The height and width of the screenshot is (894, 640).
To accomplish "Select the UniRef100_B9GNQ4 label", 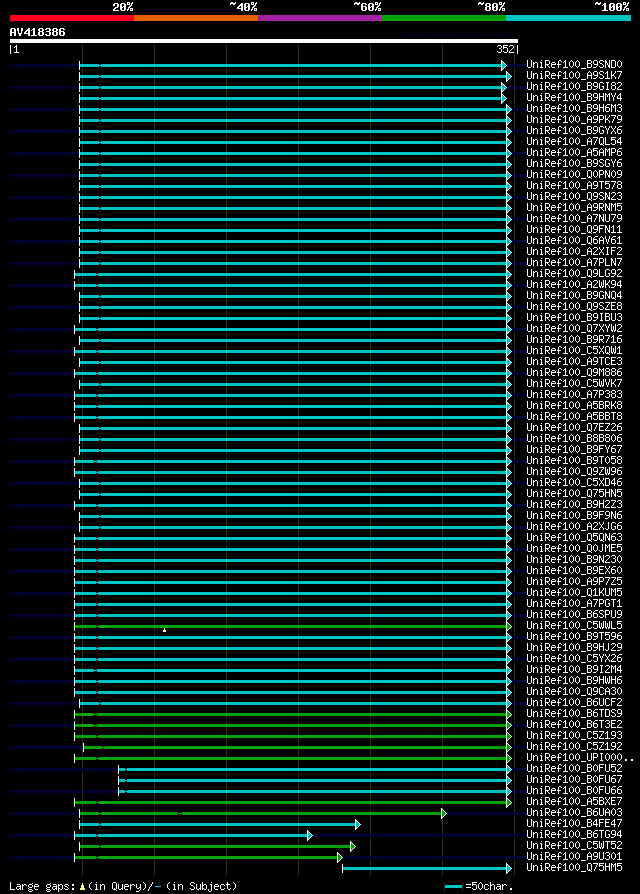I will tap(574, 295).
